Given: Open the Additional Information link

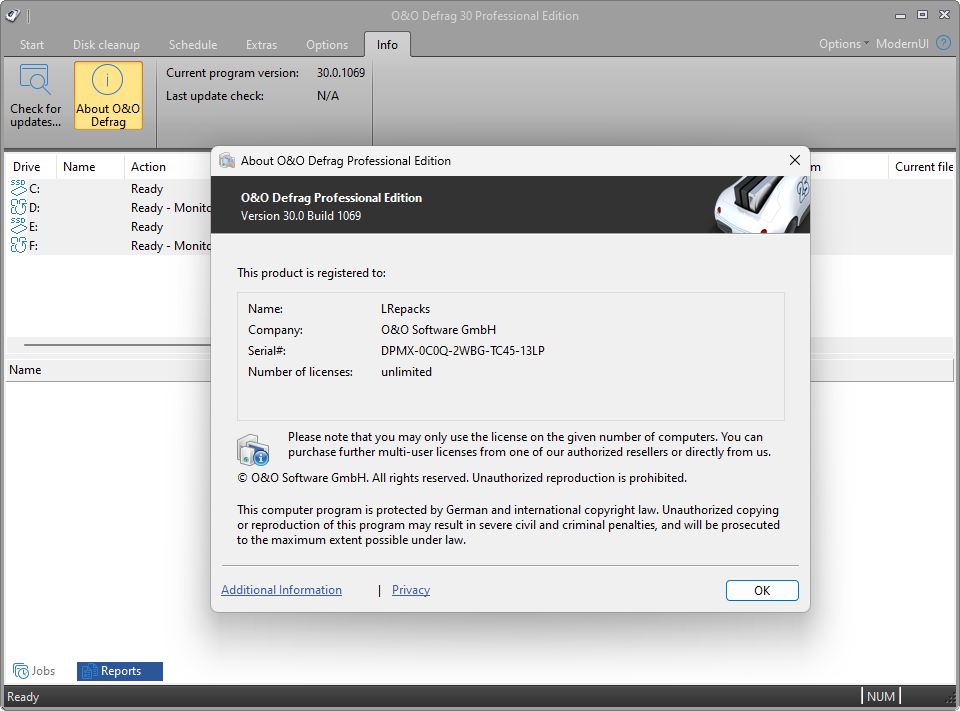Looking at the screenshot, I should click(x=281, y=590).
